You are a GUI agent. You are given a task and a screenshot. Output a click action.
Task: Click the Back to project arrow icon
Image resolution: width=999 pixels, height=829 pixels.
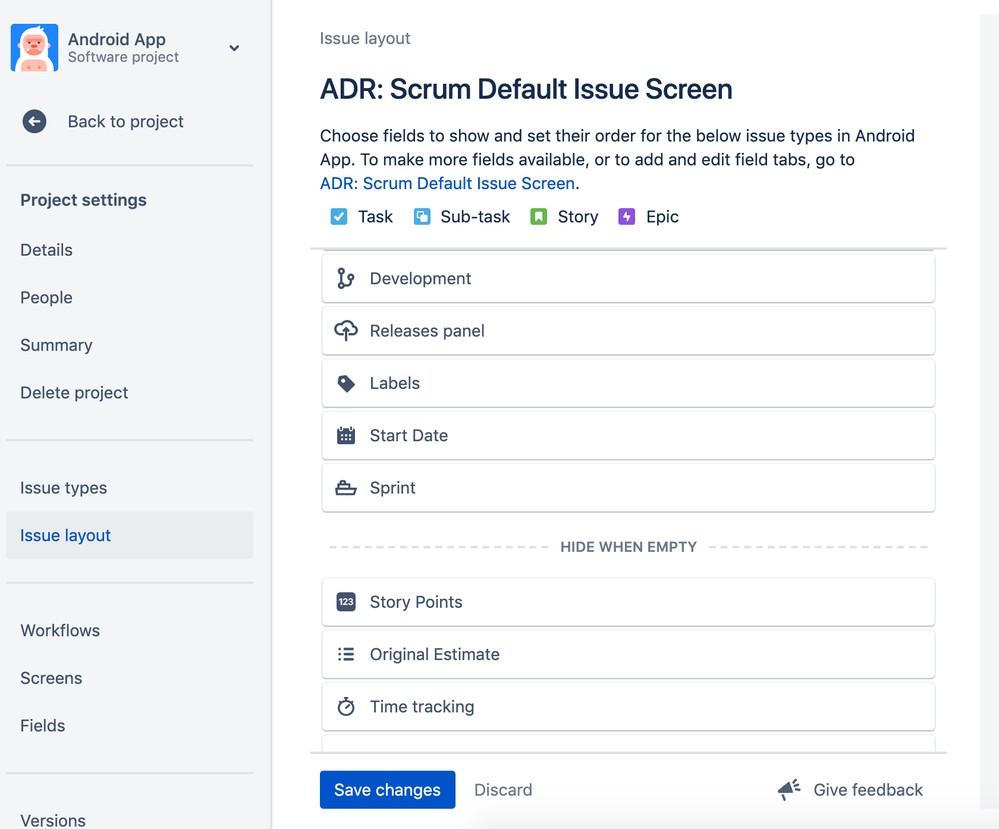click(34, 121)
